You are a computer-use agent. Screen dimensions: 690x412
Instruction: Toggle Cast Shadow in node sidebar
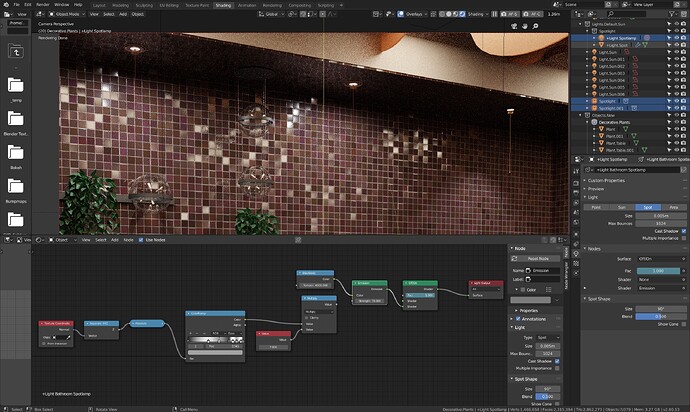pyautogui.click(x=557, y=361)
